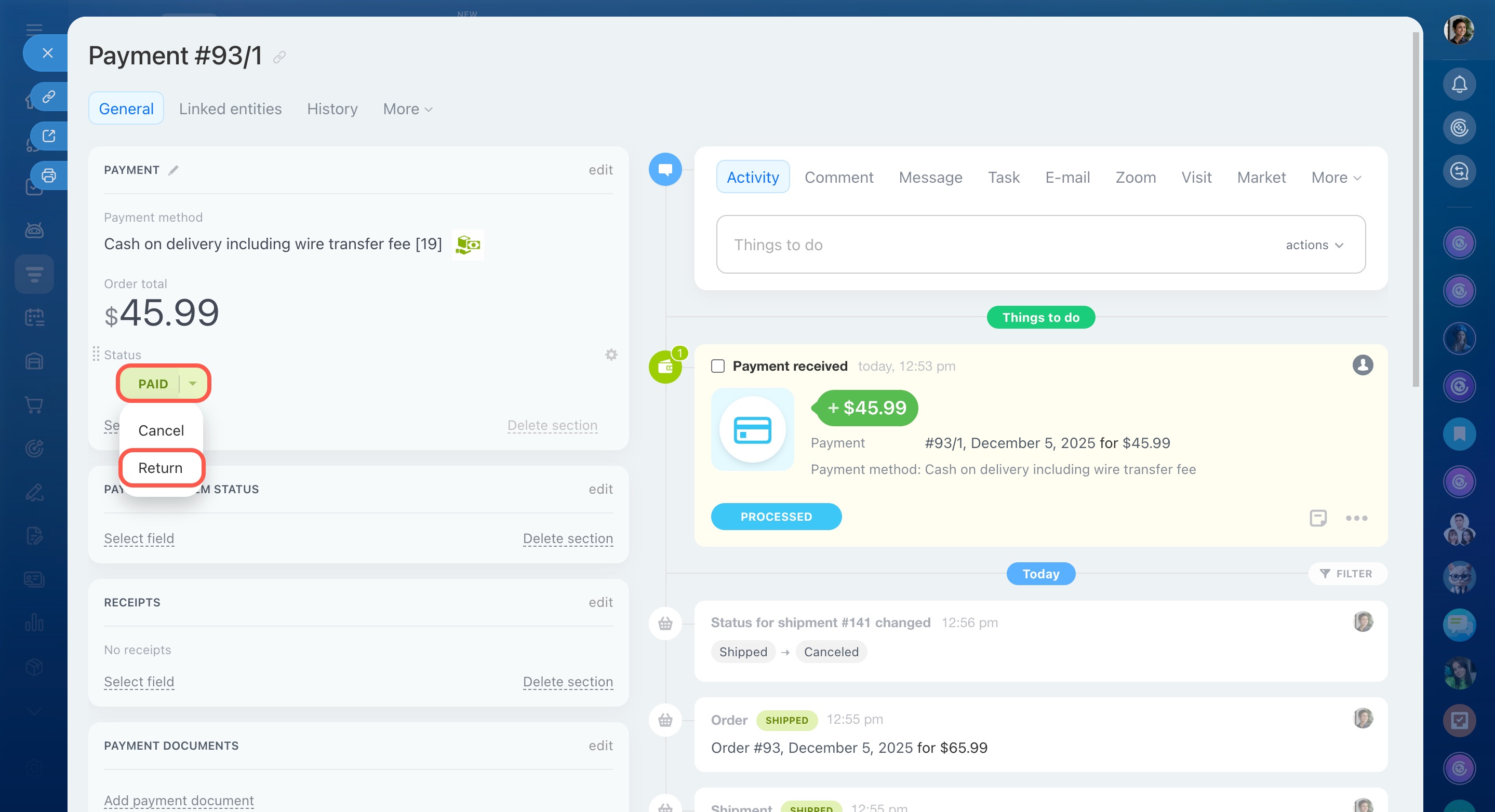Screen dimensions: 1495x812
Task: Click the shopping cart sidebar icon
Action: click(x=34, y=405)
